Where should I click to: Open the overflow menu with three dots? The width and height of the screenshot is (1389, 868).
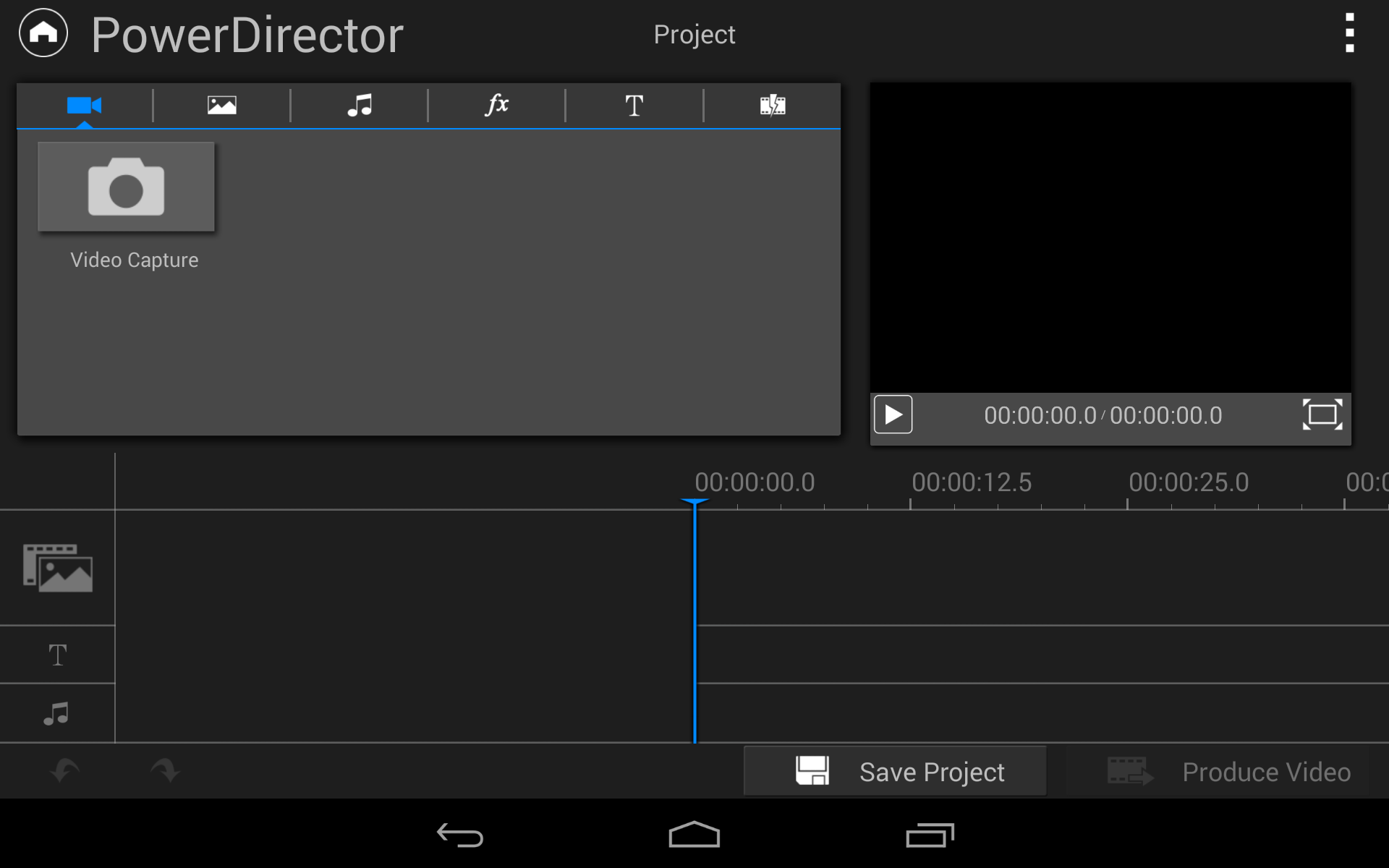(1348, 33)
